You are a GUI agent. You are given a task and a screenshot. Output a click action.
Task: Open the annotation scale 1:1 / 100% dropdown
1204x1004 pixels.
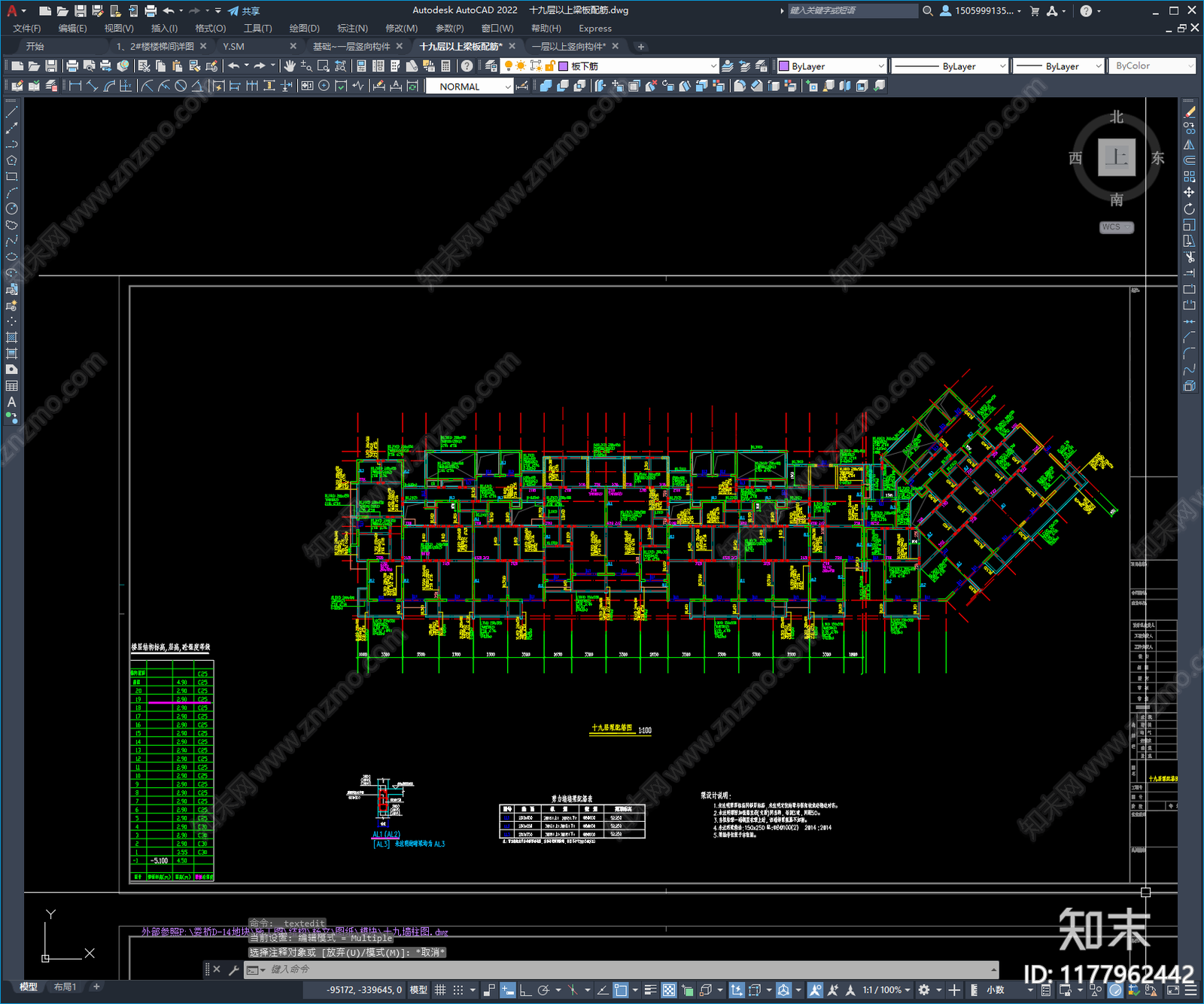(886, 990)
